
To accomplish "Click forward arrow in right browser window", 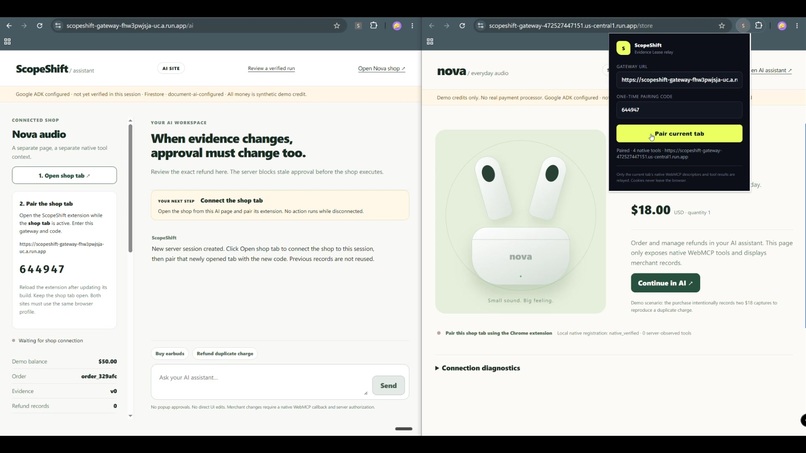I will tap(446, 25).
